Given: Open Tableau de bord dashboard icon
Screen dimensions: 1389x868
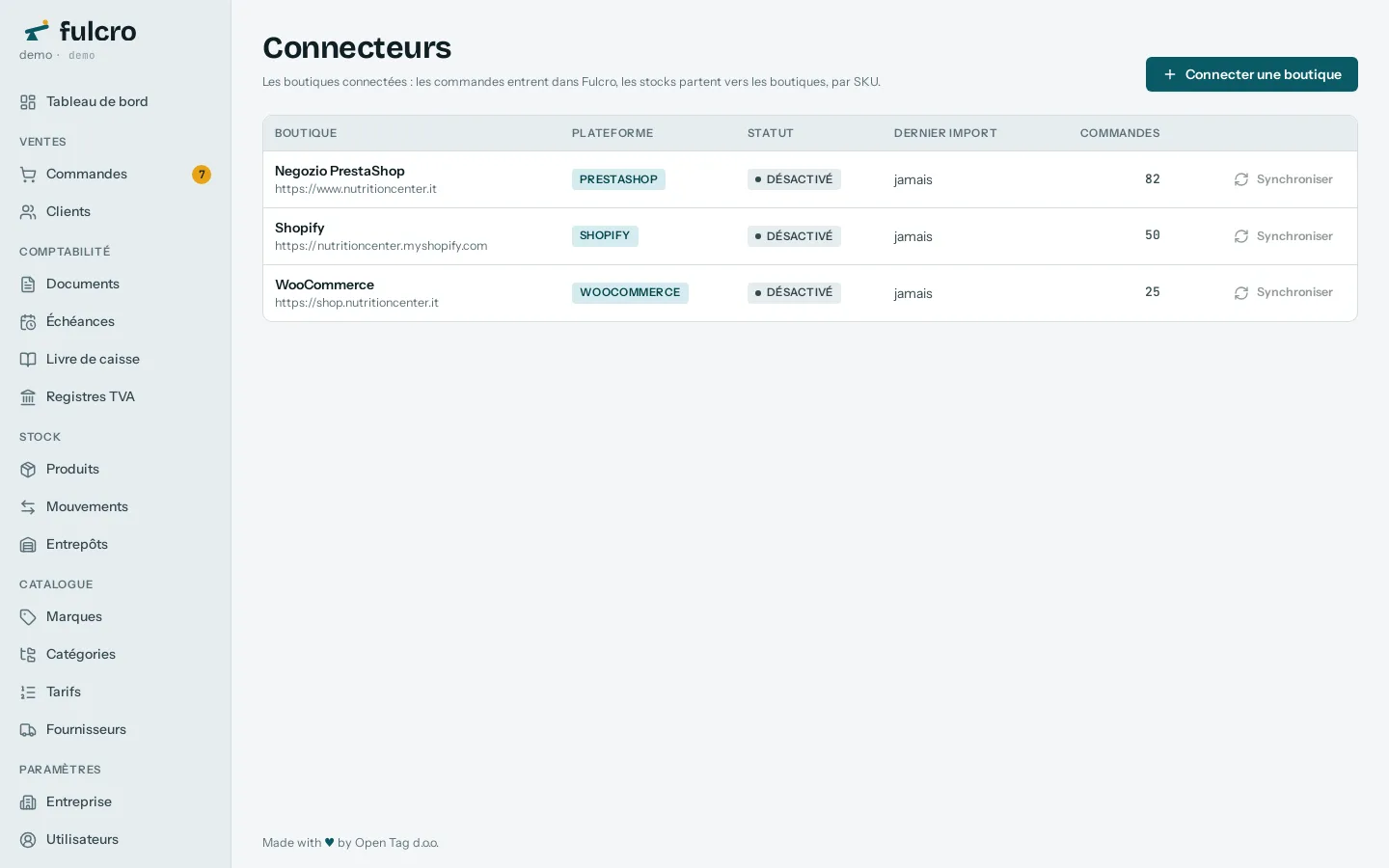Looking at the screenshot, I should coord(28,102).
